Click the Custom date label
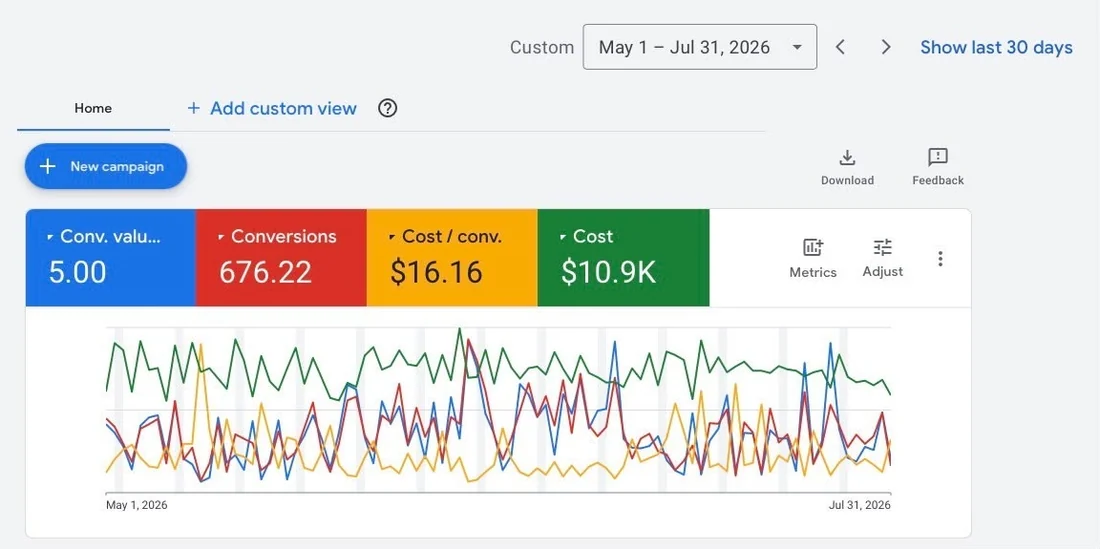Screen dimensions: 1100x549 point(542,47)
